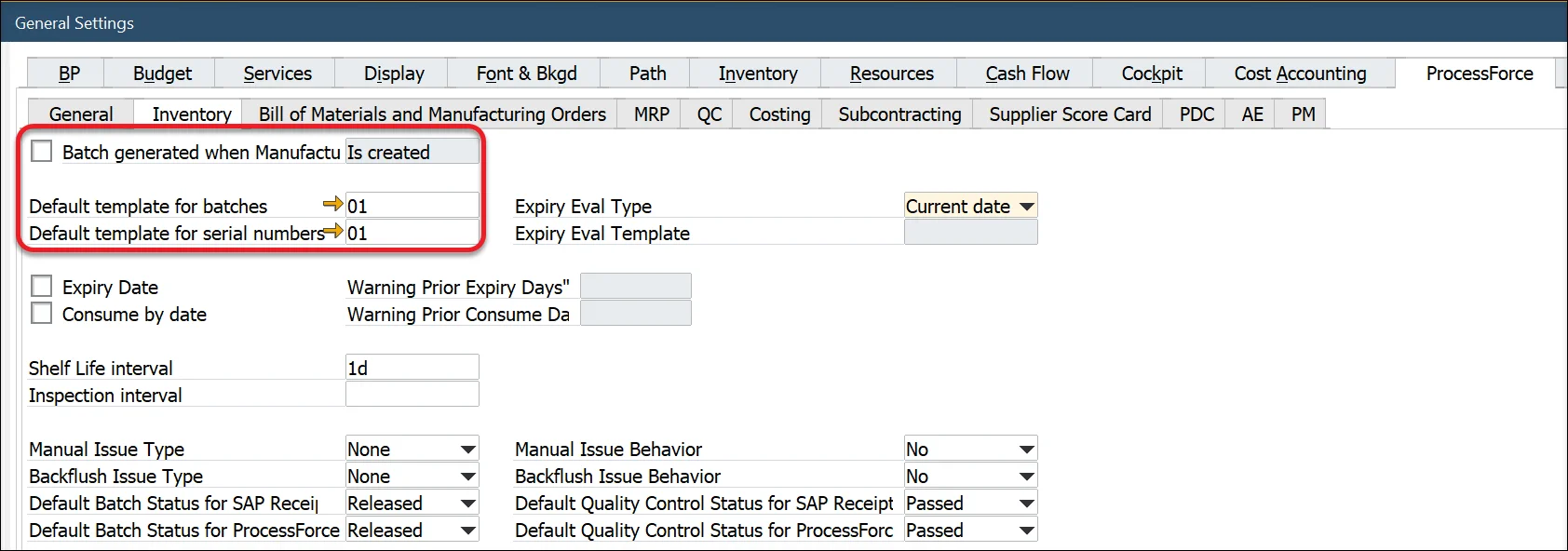Screen dimensions: 1568x551
Task: Switch to the Resources tab
Action: (x=891, y=74)
